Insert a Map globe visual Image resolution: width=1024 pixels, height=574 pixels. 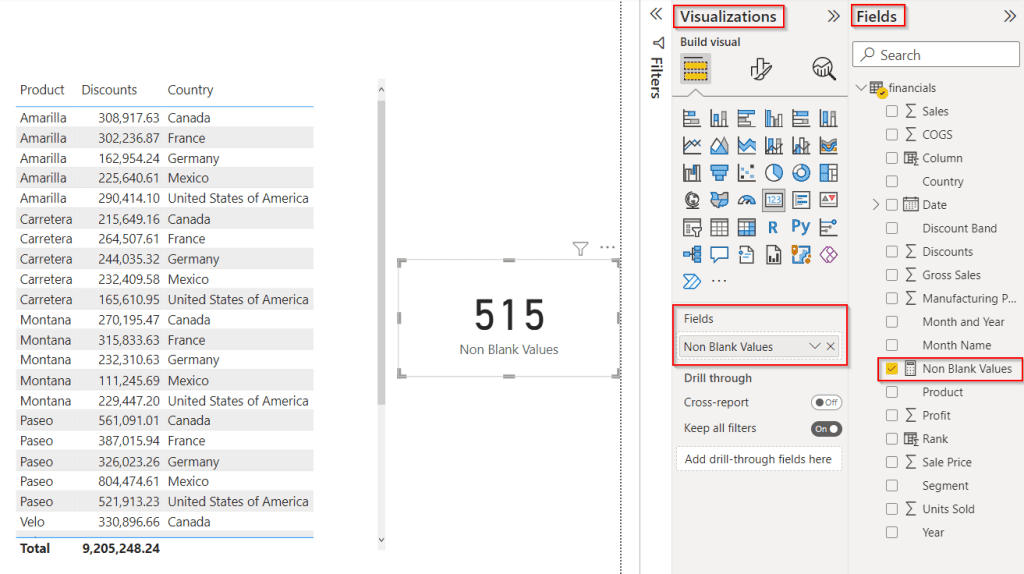click(692, 200)
